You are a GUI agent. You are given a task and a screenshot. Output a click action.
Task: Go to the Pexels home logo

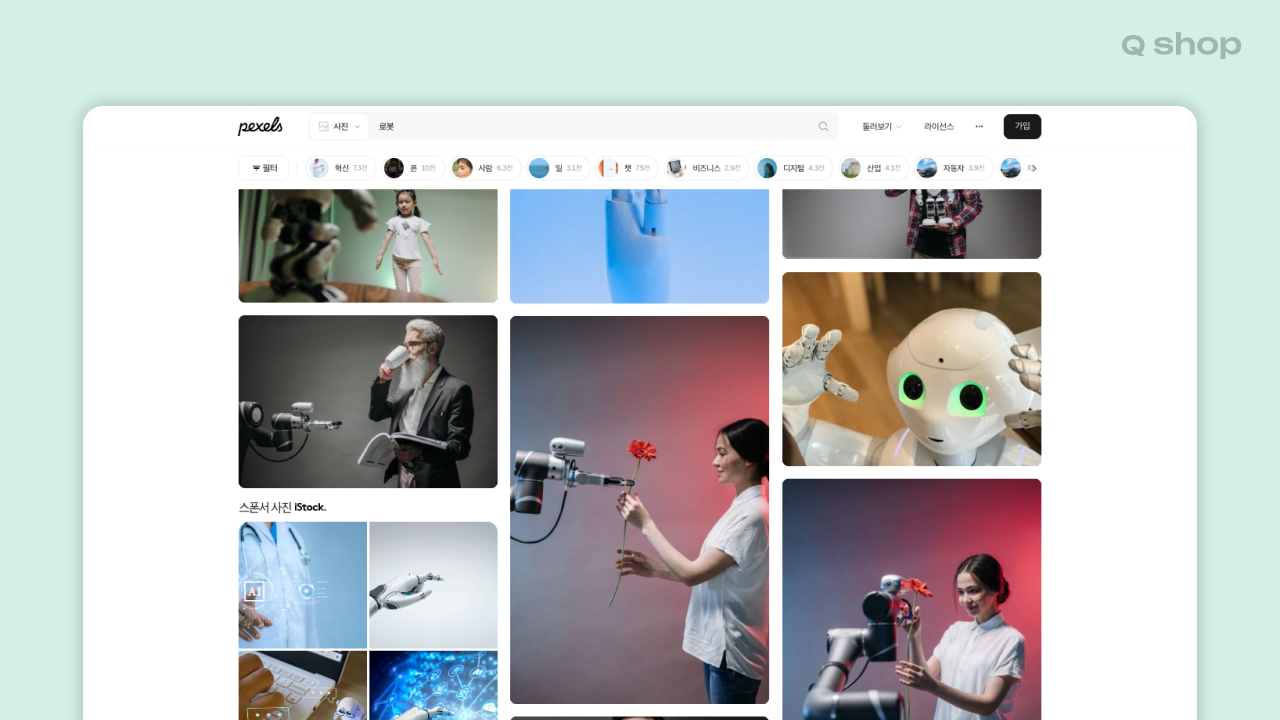pyautogui.click(x=260, y=126)
